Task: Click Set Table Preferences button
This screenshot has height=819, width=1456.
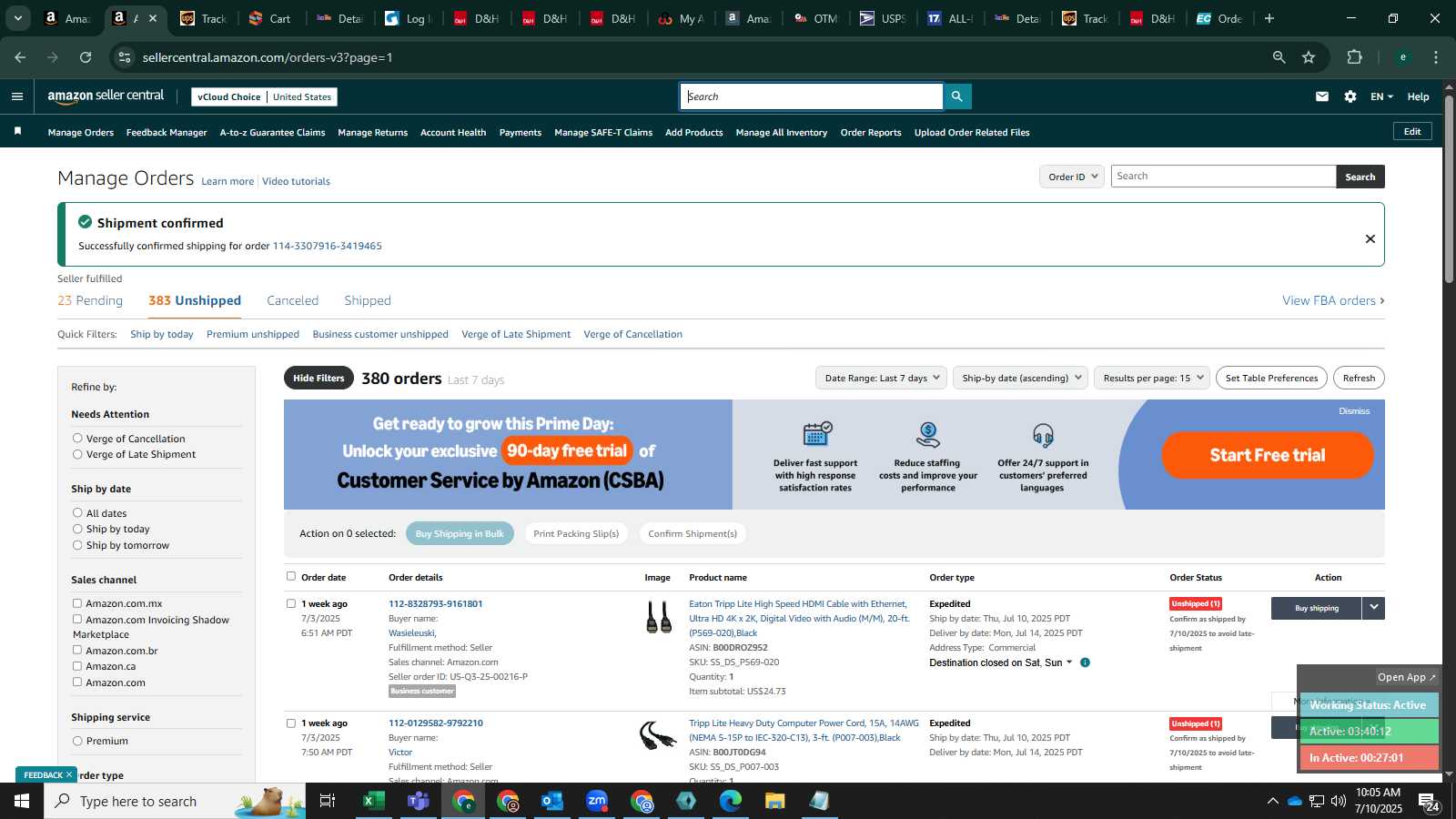Action: tap(1271, 378)
